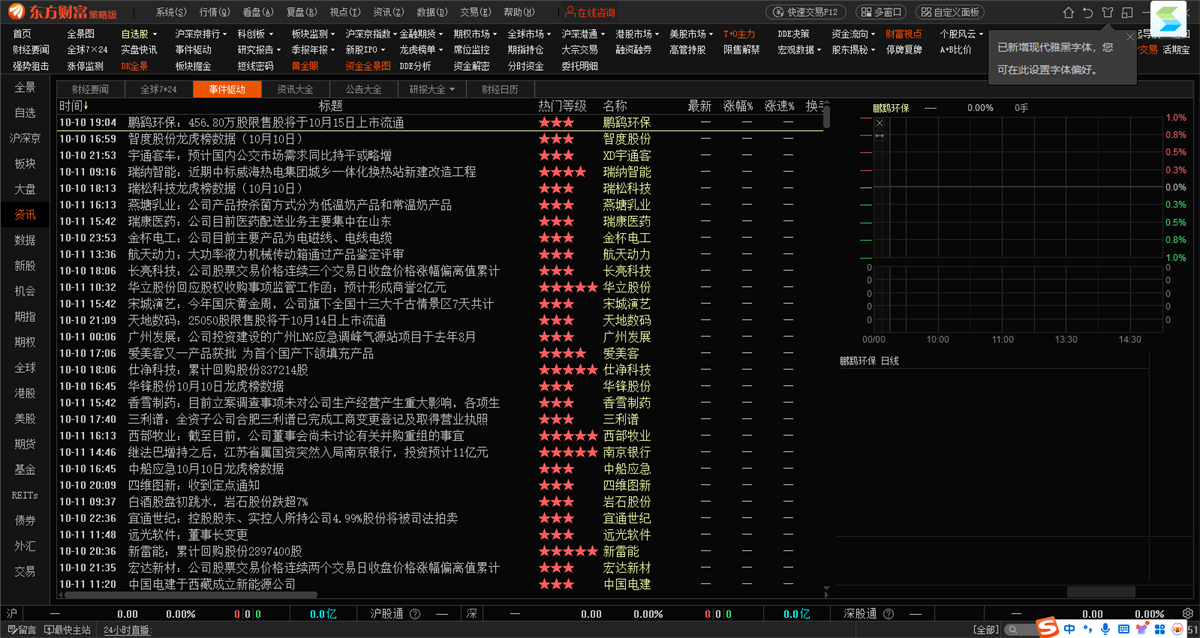
Task: Open news 智度股份龙虎榜数据（10月10日）
Action: coord(215,139)
